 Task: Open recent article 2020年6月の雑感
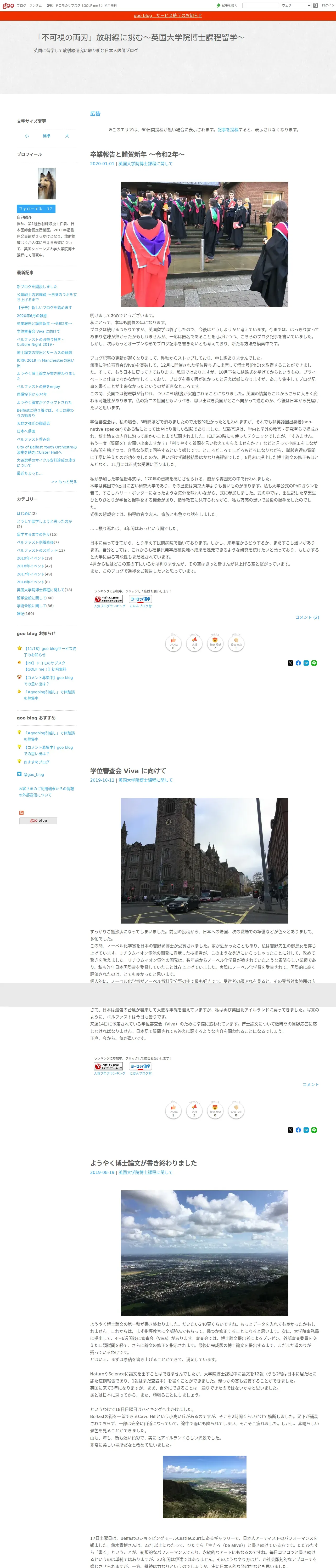(32, 316)
